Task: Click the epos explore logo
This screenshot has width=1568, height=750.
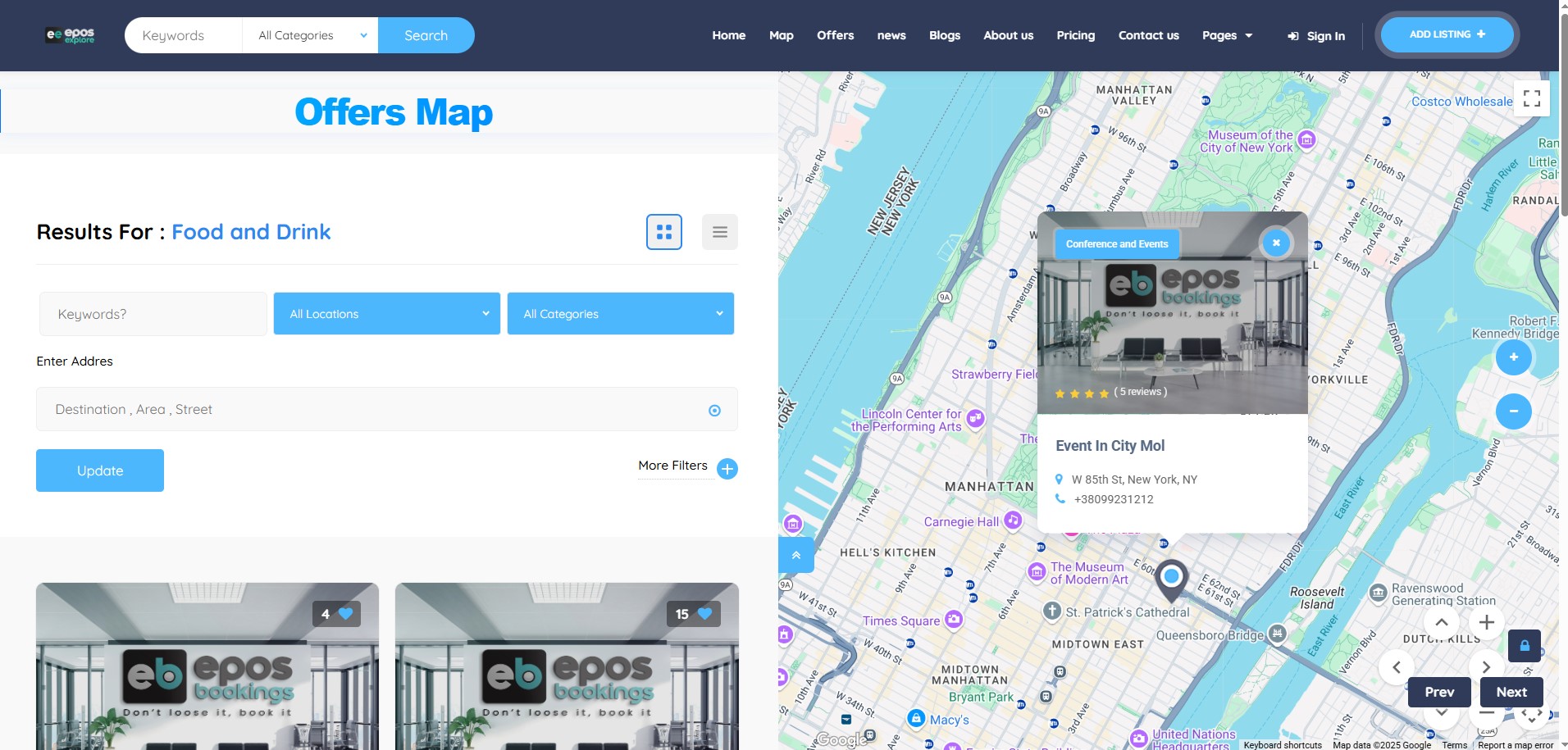Action: coord(71,35)
